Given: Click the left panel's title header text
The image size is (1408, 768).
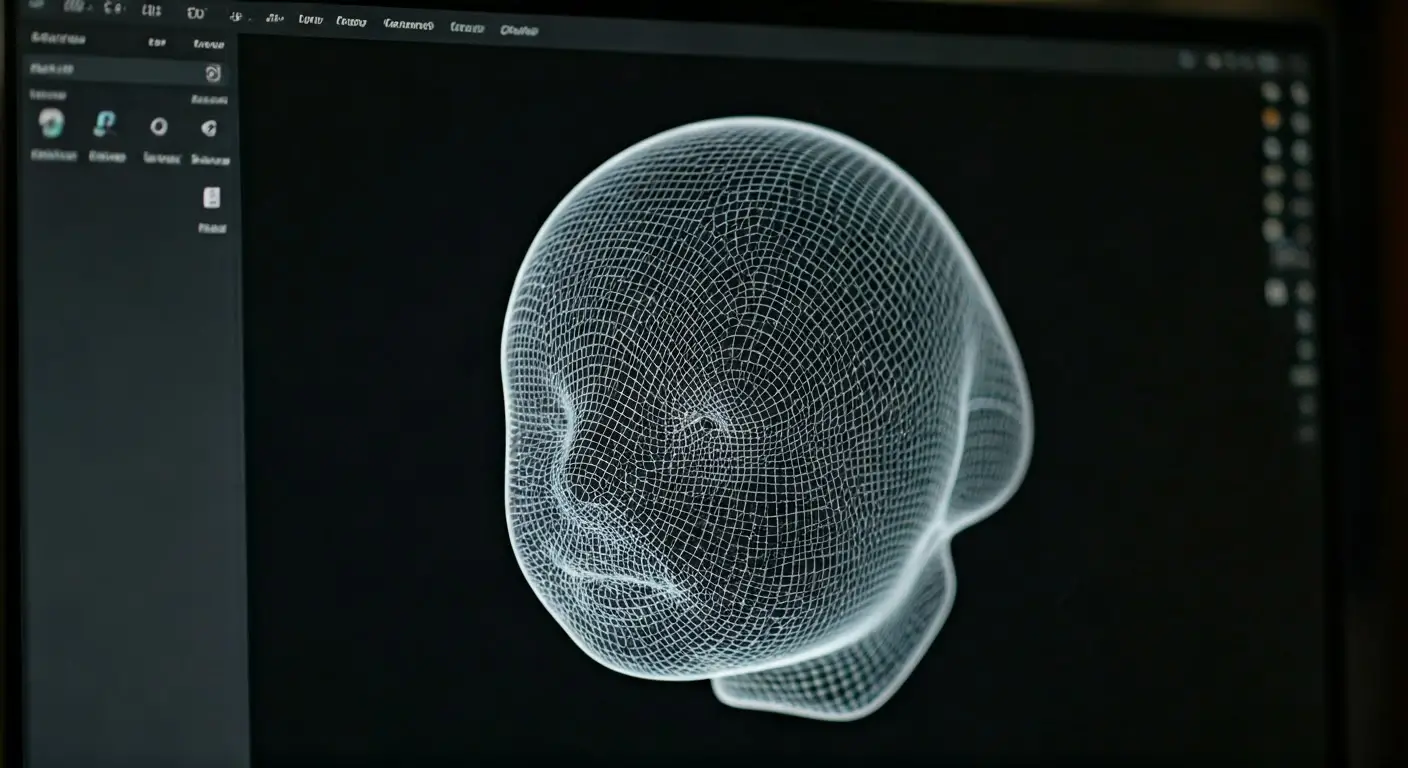Looking at the screenshot, I should point(58,38).
